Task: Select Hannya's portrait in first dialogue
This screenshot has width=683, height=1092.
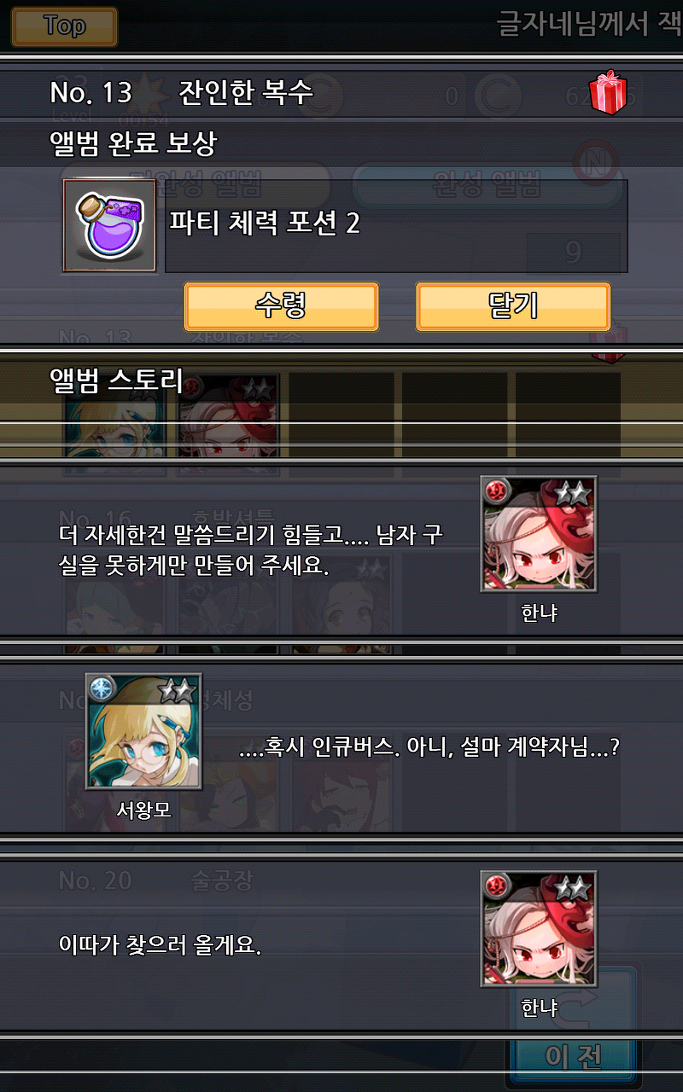Action: [538, 534]
